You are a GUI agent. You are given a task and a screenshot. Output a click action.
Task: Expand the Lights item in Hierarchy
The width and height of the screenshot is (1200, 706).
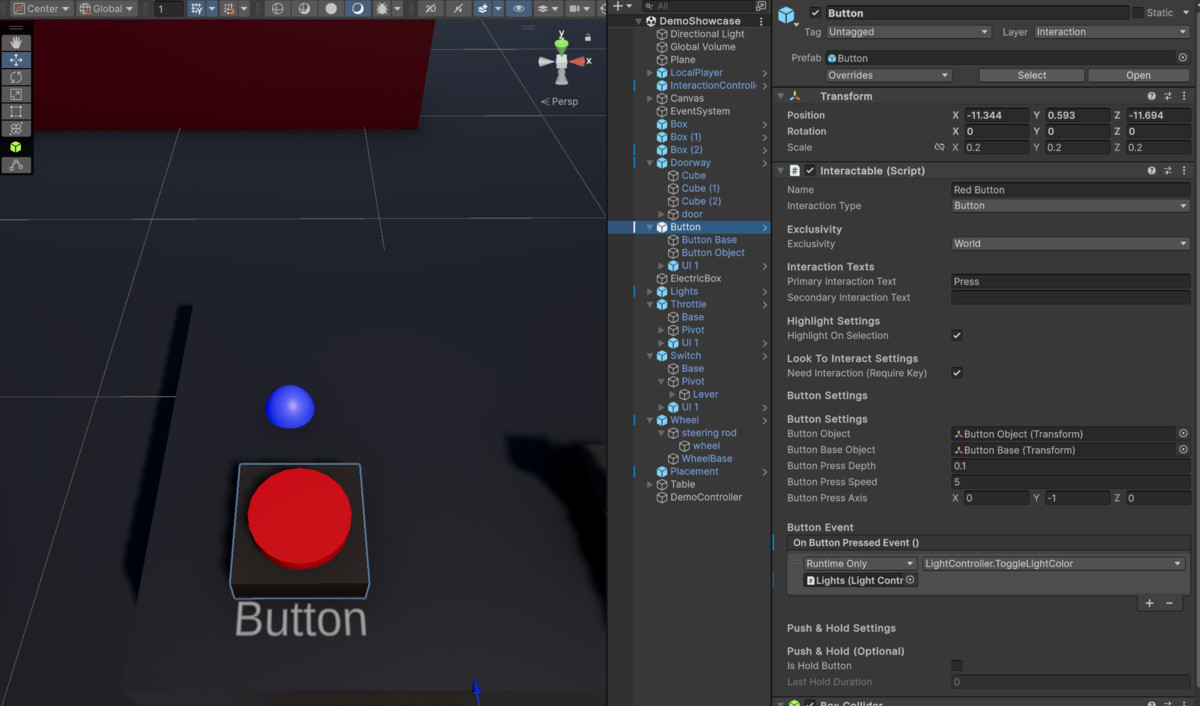648,291
